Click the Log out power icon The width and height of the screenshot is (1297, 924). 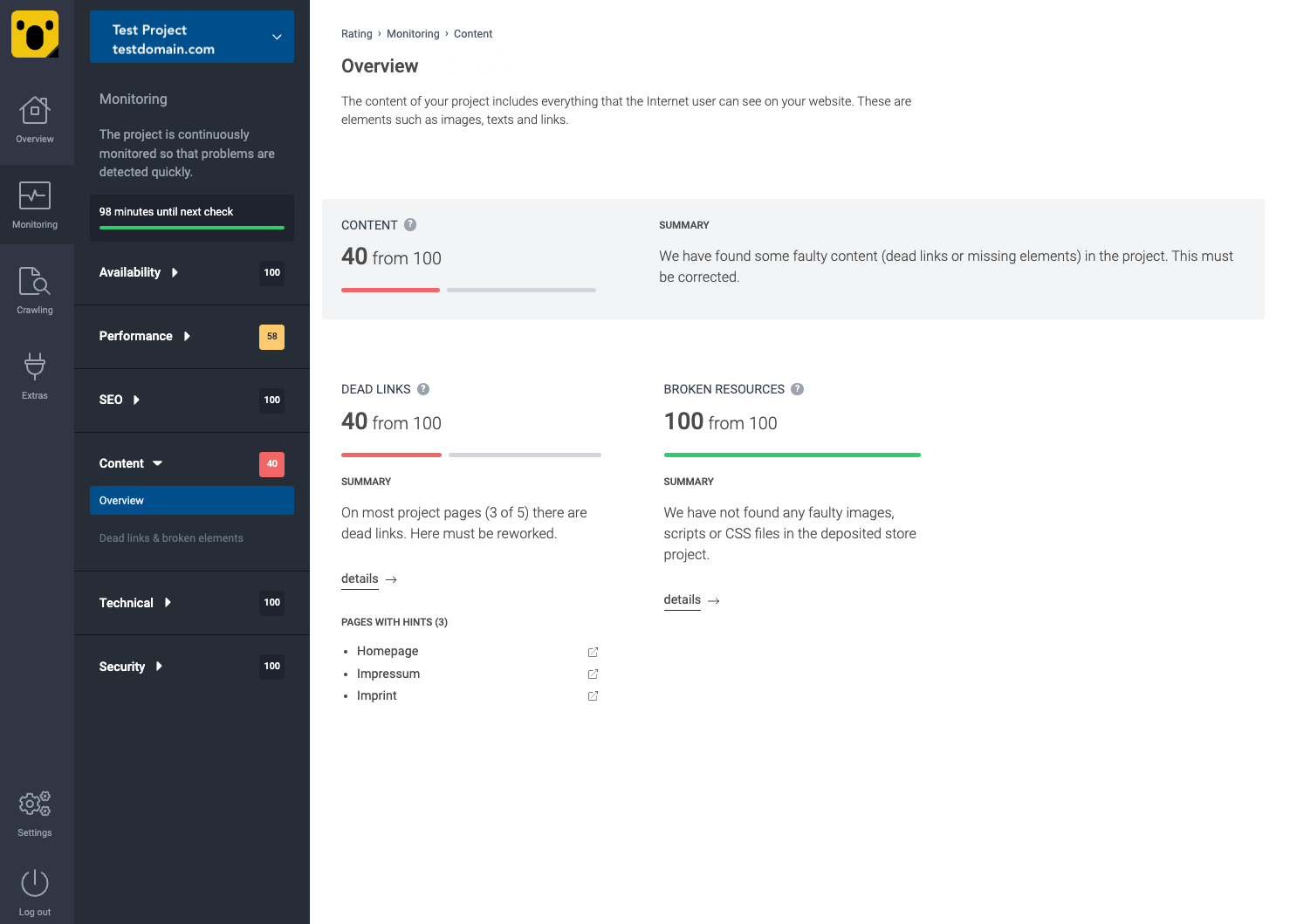click(x=35, y=883)
